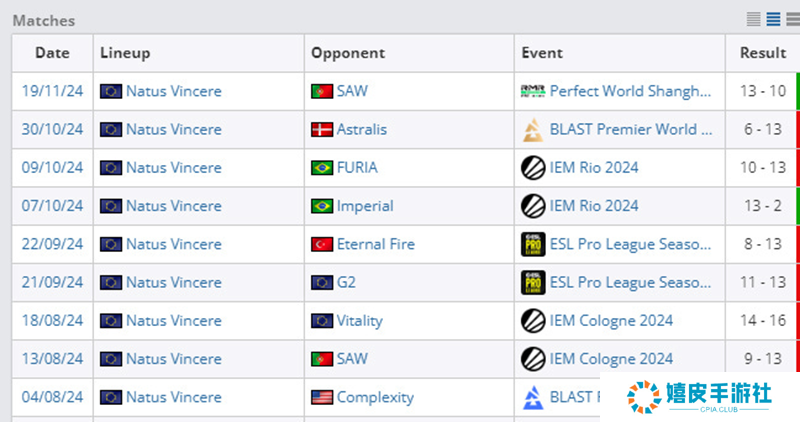Click the Event column header
Viewport: 800px width, 422px height.
[542, 53]
